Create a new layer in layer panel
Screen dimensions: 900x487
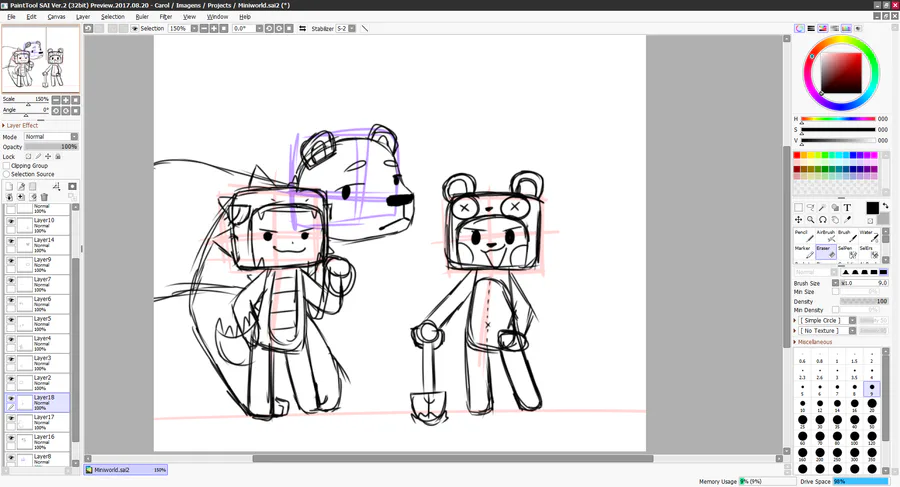[x=9, y=186]
